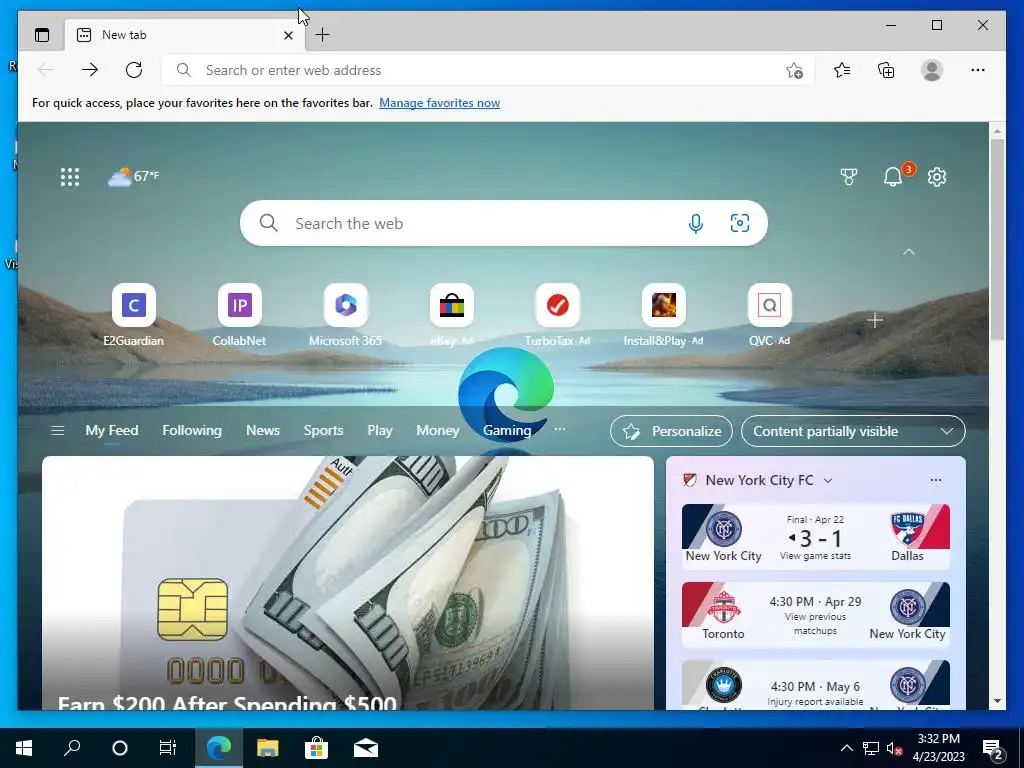Screen dimensions: 1024x768
Task: Open New York City vs Dallas result
Action: (816, 536)
